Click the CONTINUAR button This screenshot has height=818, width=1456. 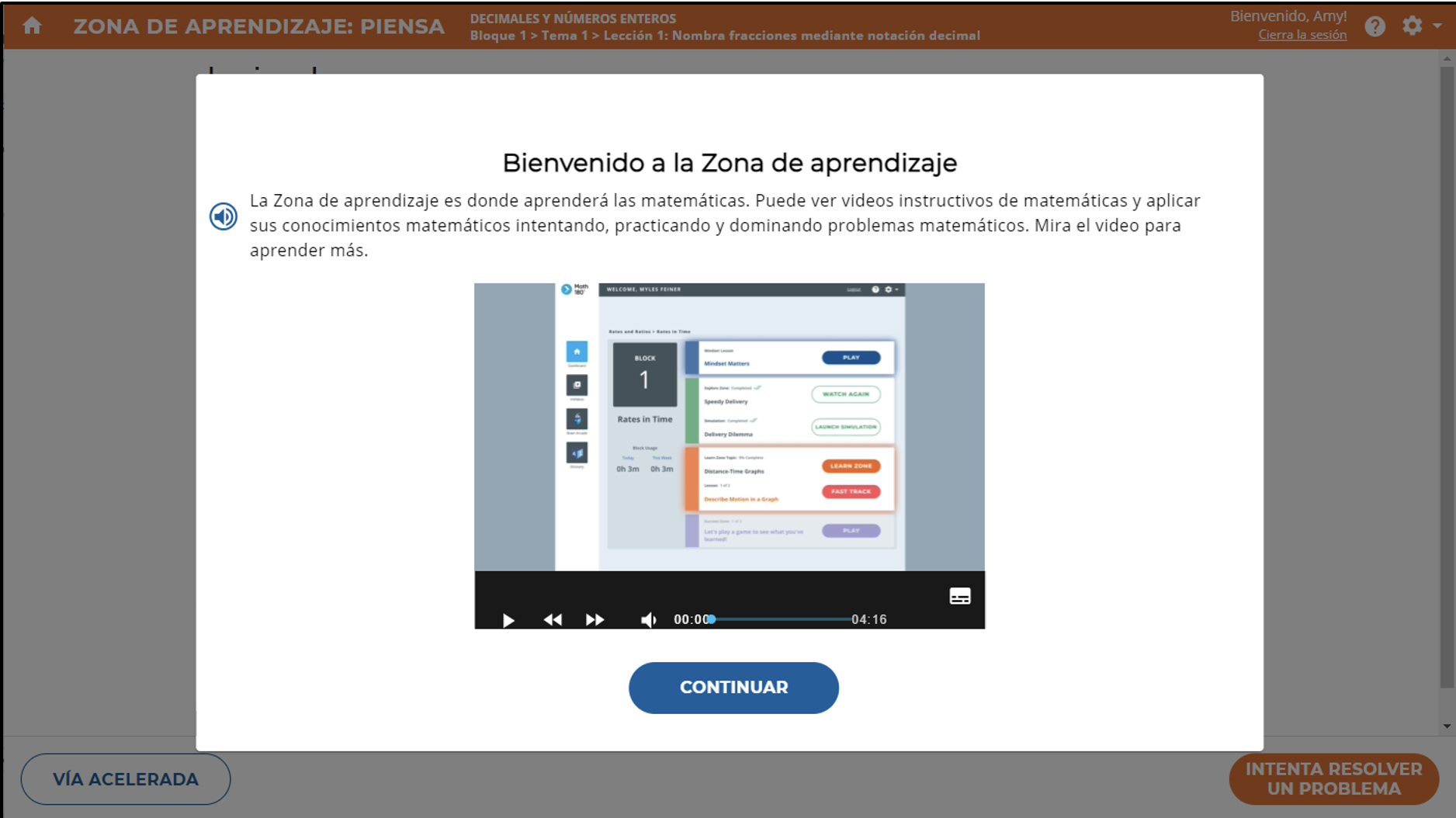(733, 688)
